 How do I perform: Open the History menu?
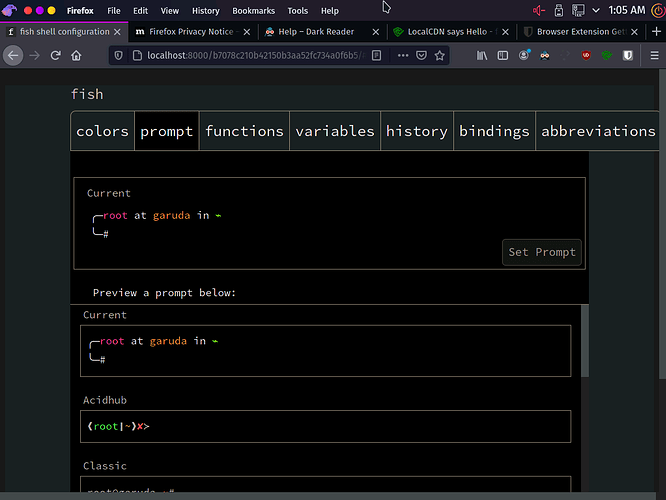[x=206, y=11]
